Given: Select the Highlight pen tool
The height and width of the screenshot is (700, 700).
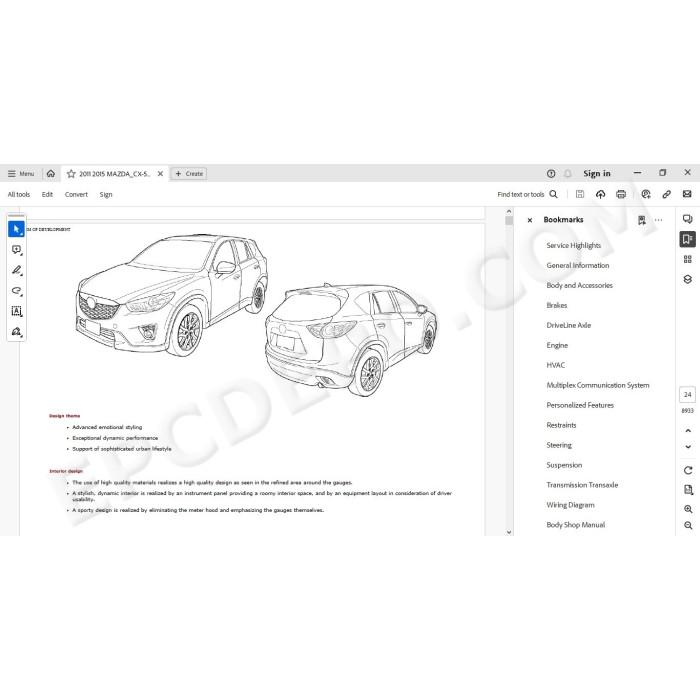Looking at the screenshot, I should coord(17,270).
